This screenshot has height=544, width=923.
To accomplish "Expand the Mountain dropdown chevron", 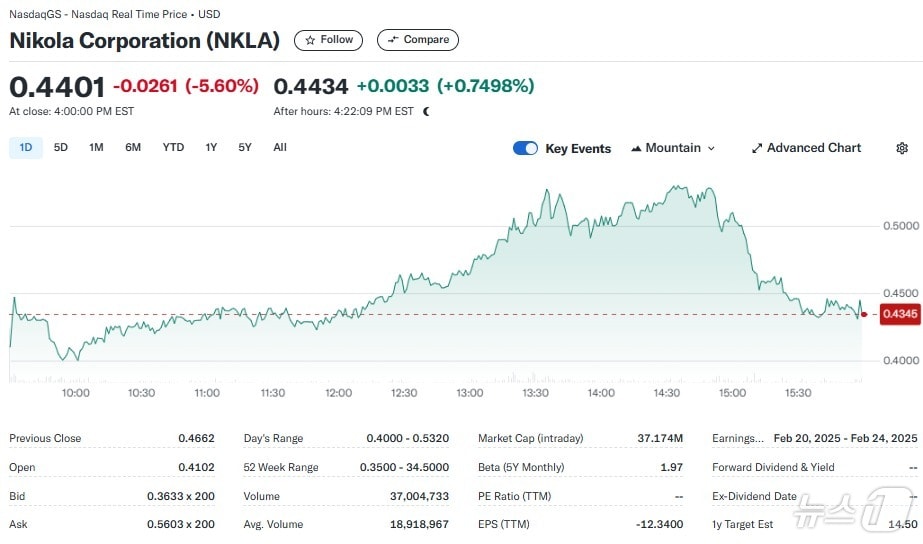I will [x=711, y=148].
